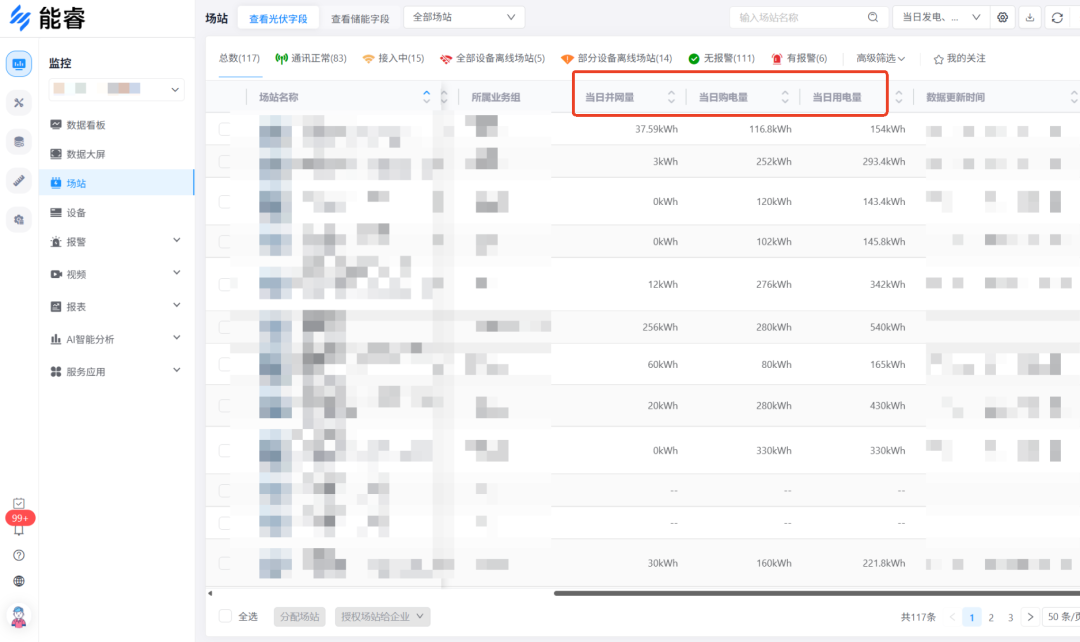
Task: Open the 全部场站 dropdown
Action: pyautogui.click(x=463, y=17)
